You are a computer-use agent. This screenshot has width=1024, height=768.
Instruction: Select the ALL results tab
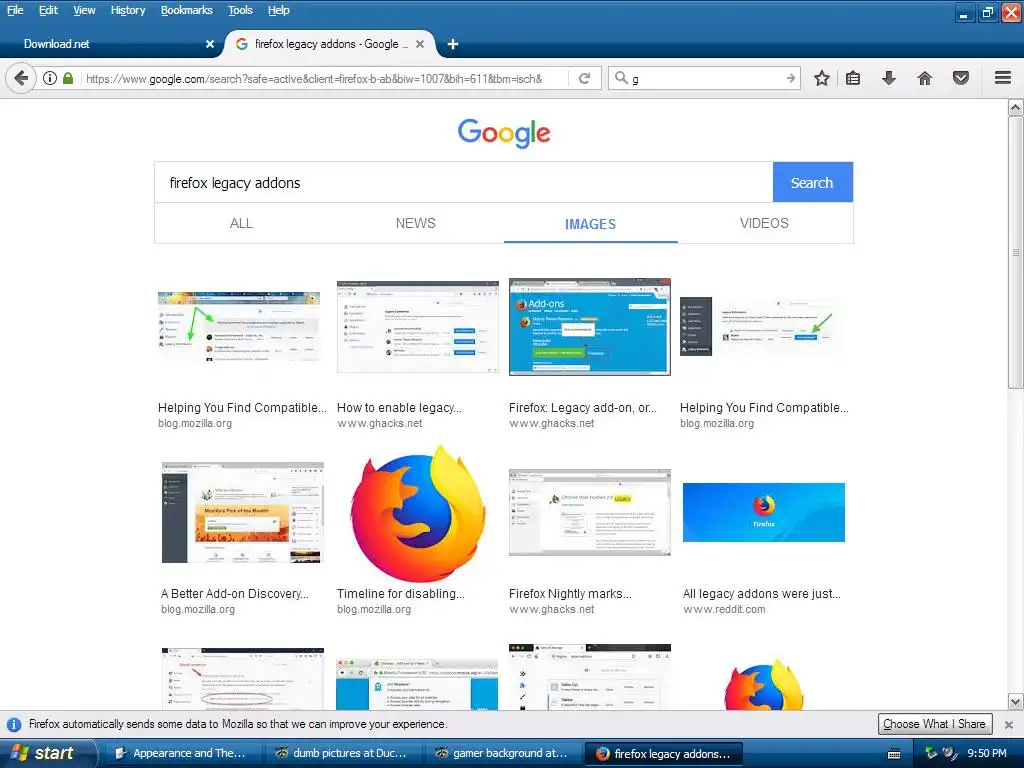(241, 223)
